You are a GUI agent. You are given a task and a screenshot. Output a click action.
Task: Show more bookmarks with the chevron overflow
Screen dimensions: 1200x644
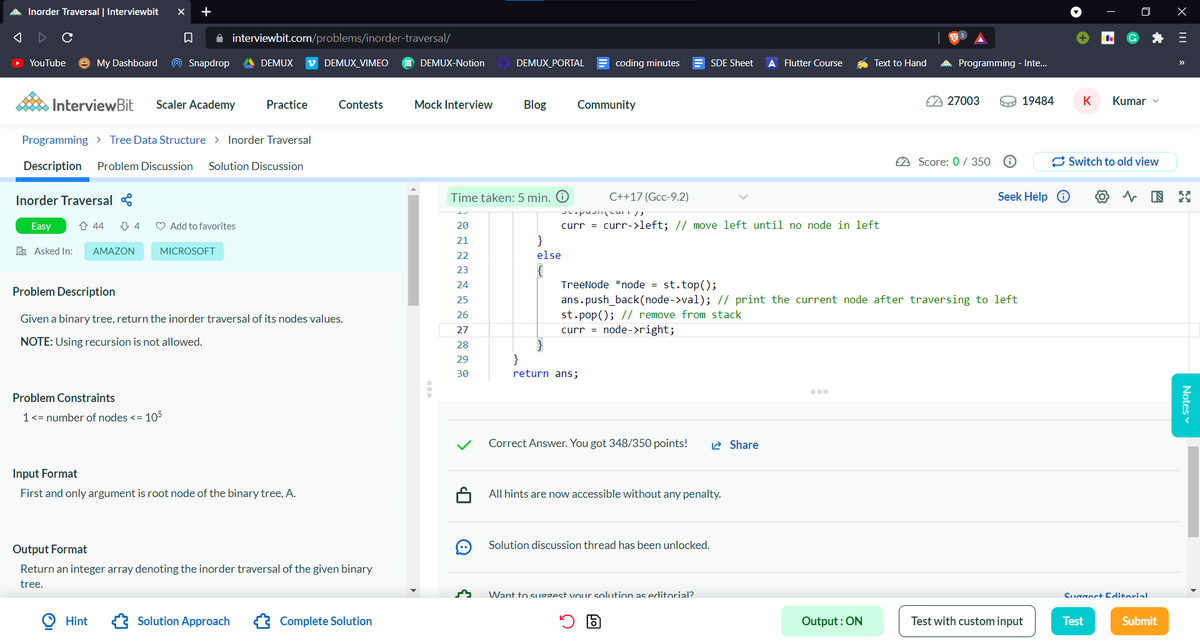1180,63
